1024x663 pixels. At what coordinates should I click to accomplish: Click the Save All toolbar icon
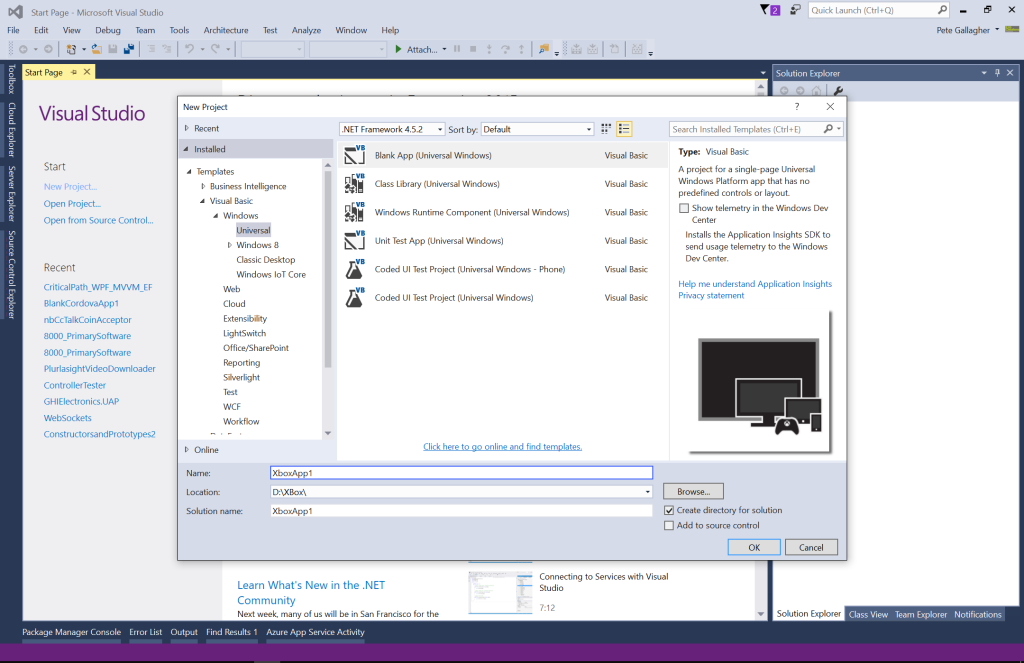coord(129,49)
